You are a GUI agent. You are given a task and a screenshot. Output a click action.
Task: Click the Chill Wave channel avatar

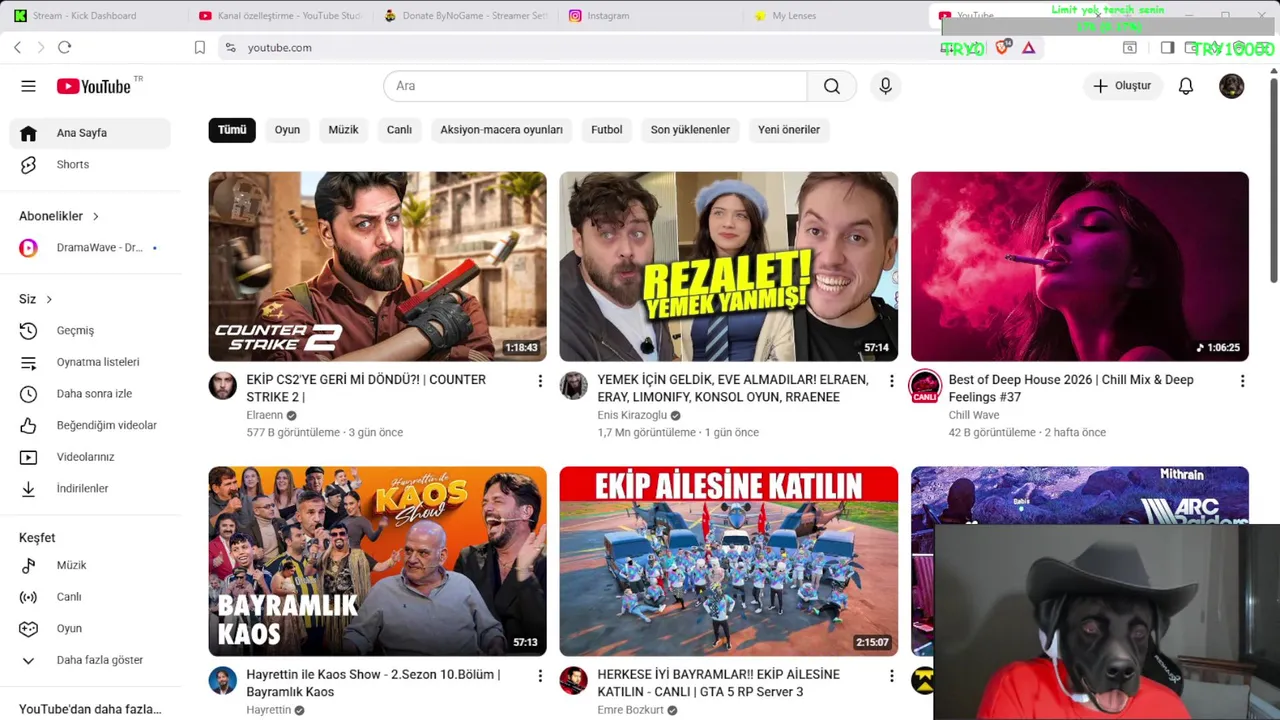click(x=925, y=386)
